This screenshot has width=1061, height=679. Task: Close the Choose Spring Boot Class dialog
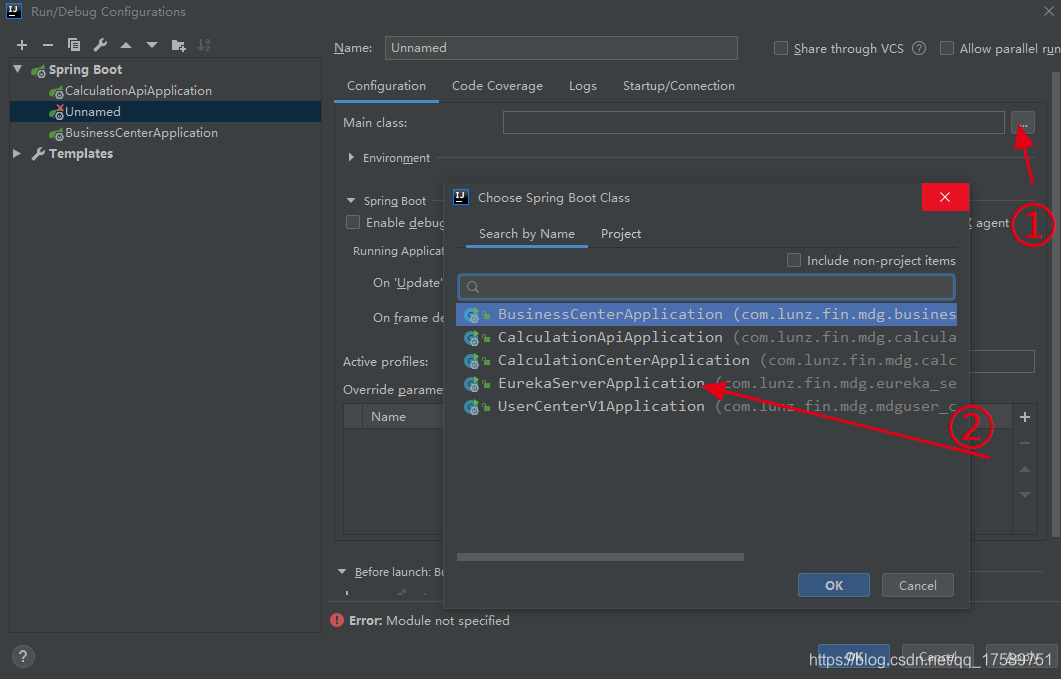(945, 197)
